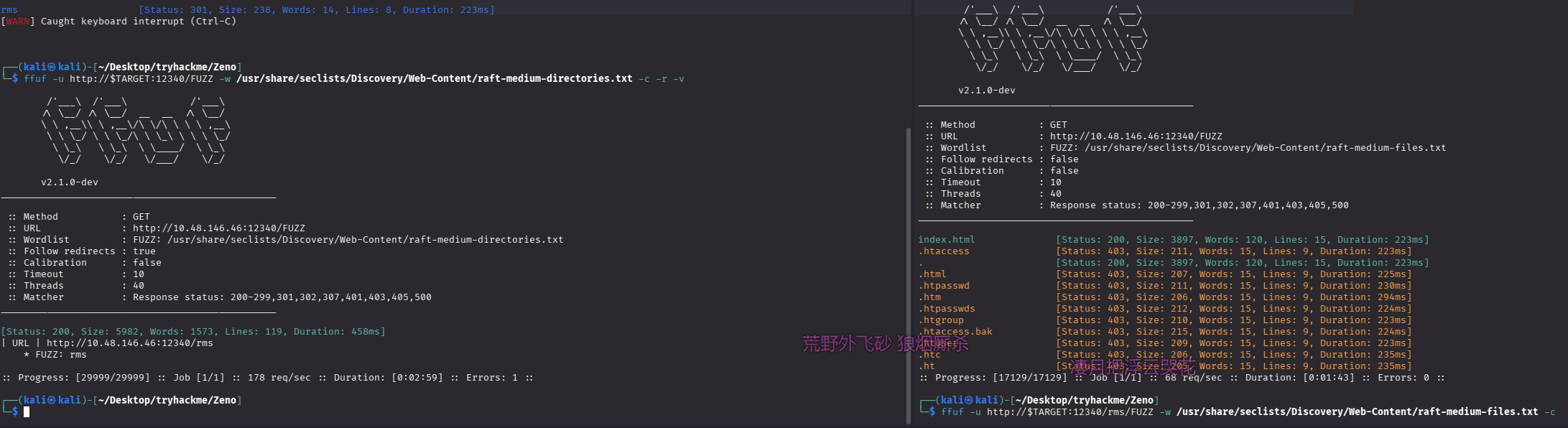Click the .htpasswd result line
The height and width of the screenshot is (428, 1568).
coord(943,286)
